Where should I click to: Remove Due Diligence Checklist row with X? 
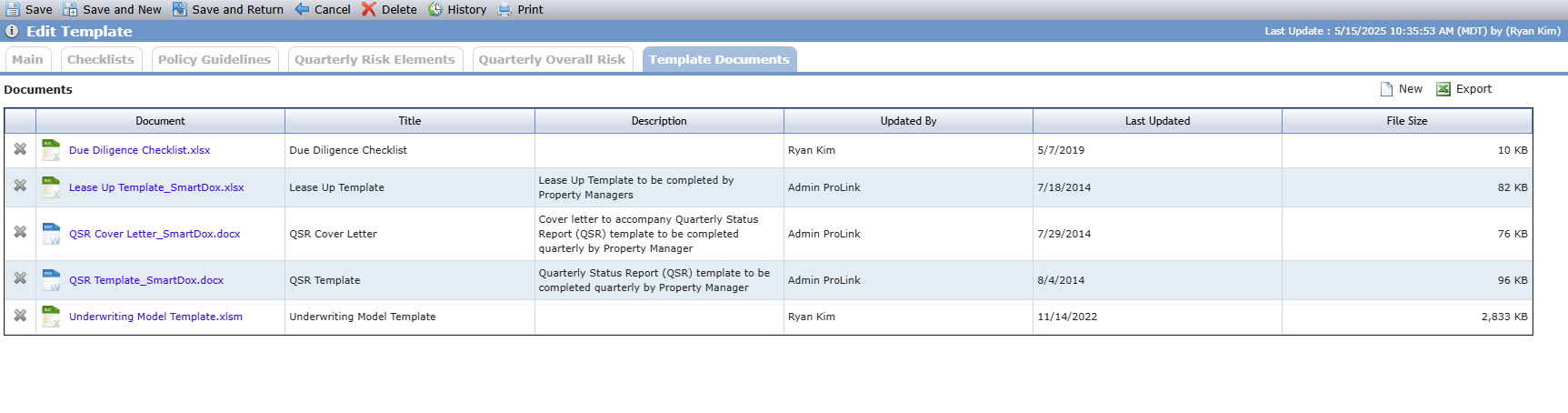click(x=20, y=149)
